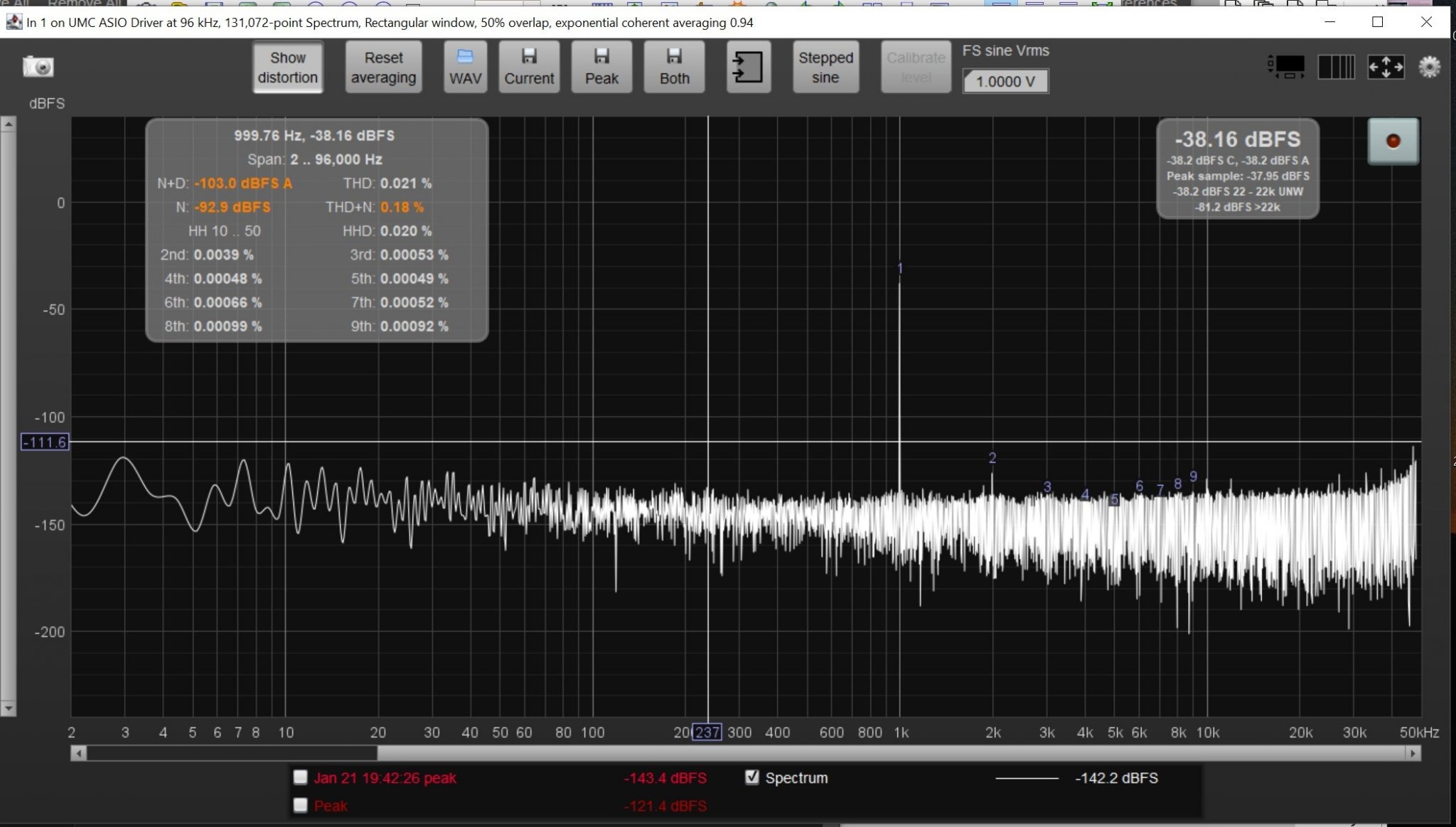
Task: Capture graph with camera icon
Action: click(38, 67)
